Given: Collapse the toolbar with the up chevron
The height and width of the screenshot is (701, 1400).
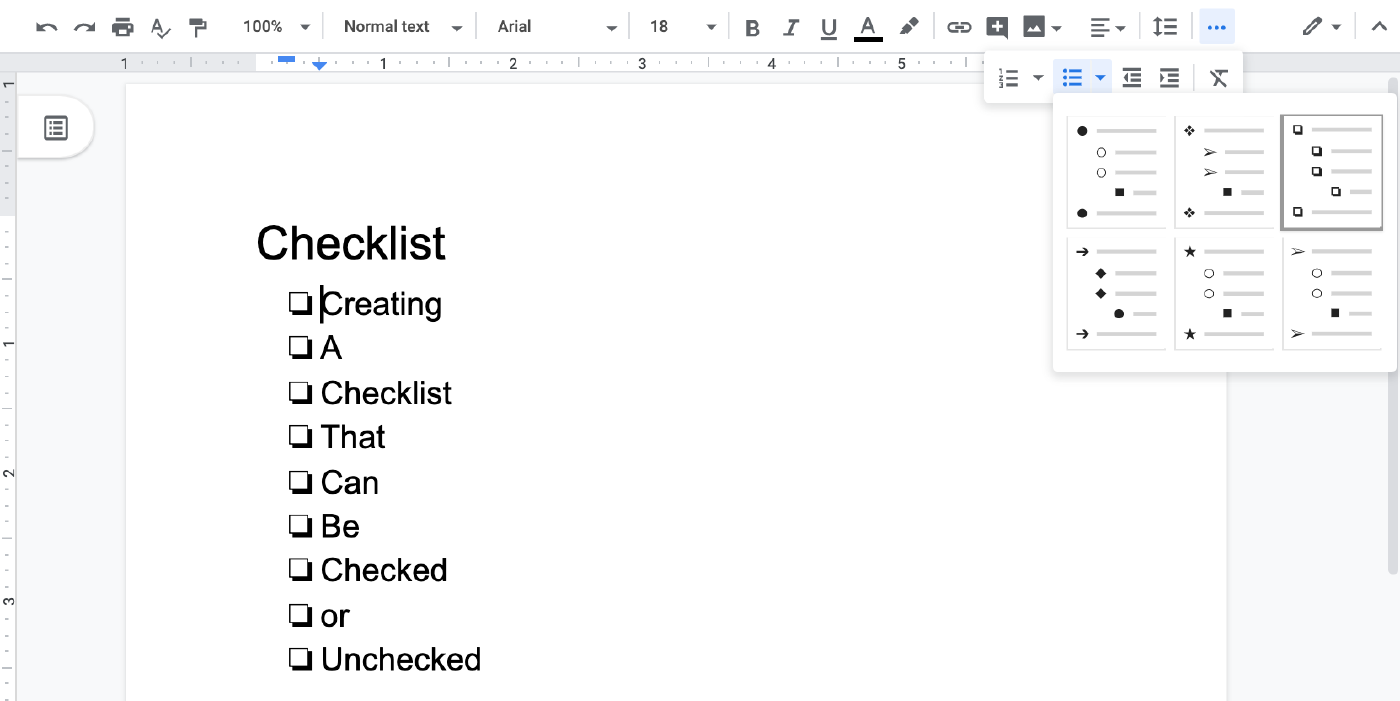Looking at the screenshot, I should [1379, 27].
